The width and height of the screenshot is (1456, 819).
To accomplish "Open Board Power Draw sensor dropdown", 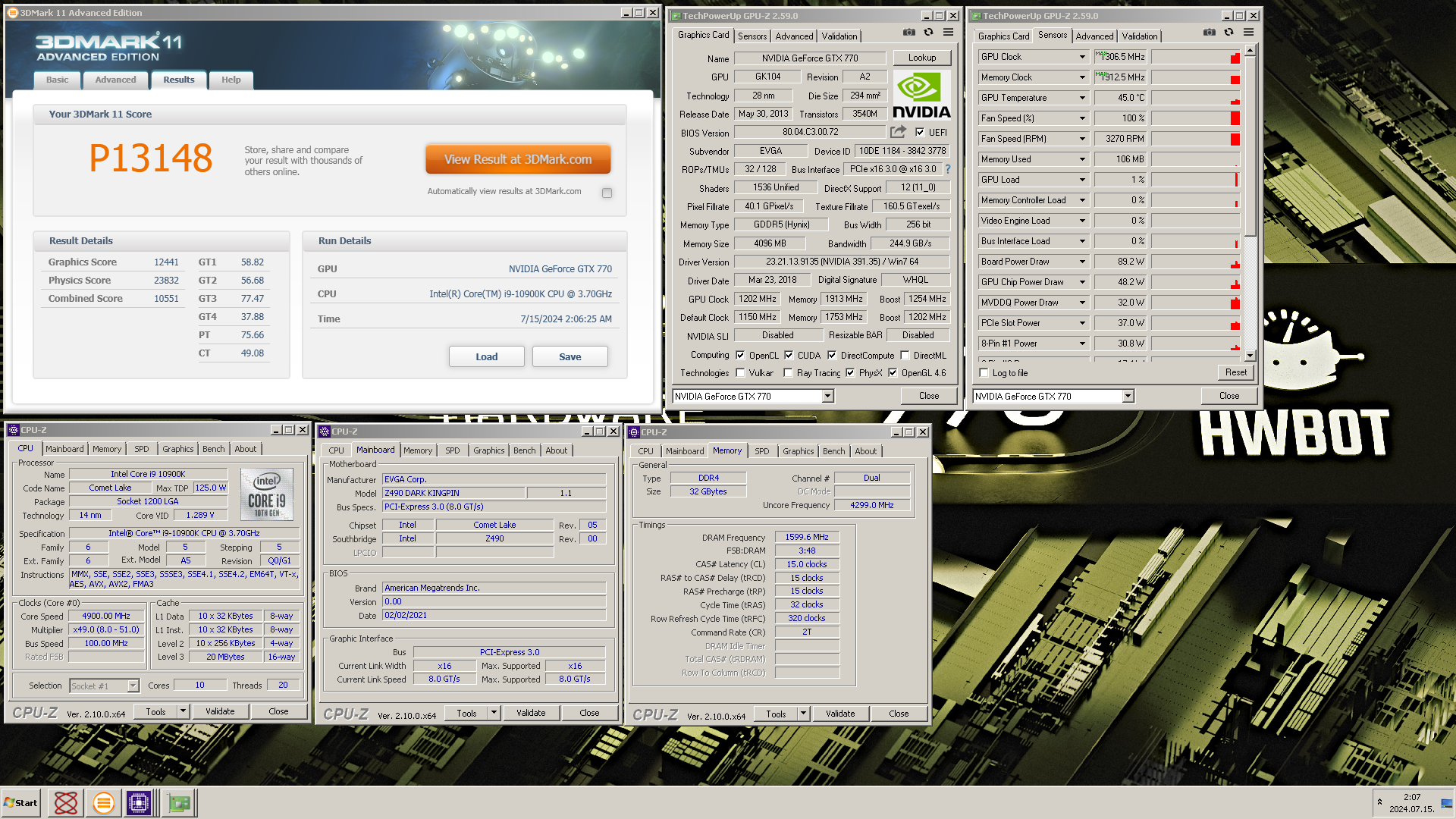I will tap(1082, 262).
